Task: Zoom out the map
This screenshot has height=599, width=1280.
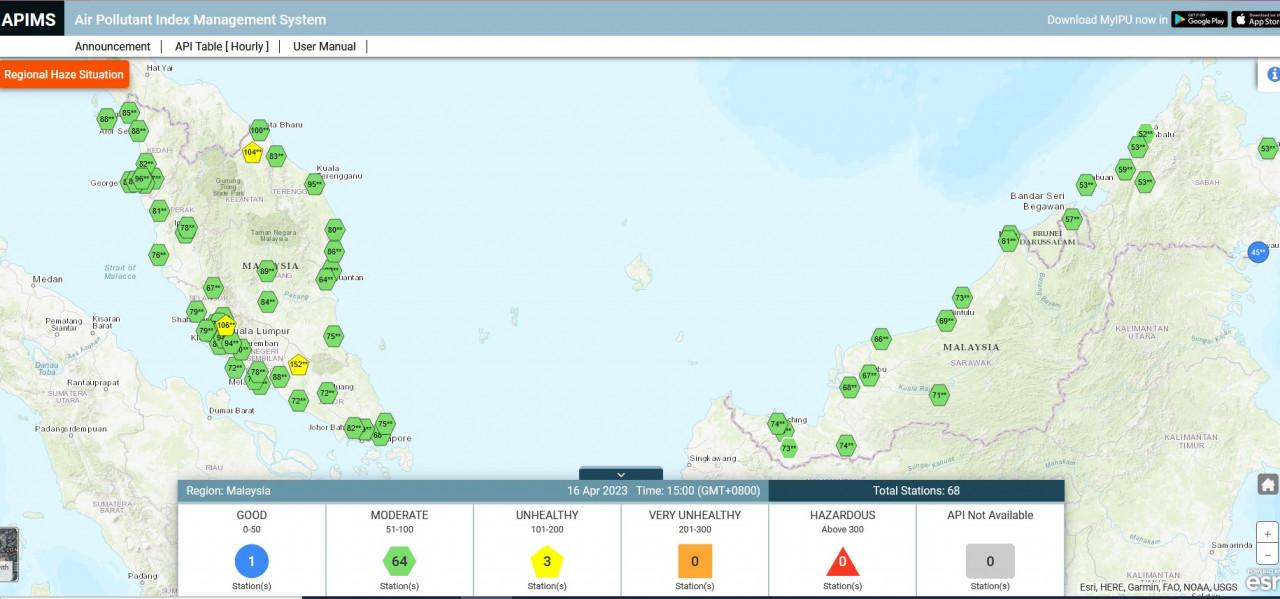Action: pos(1267,555)
